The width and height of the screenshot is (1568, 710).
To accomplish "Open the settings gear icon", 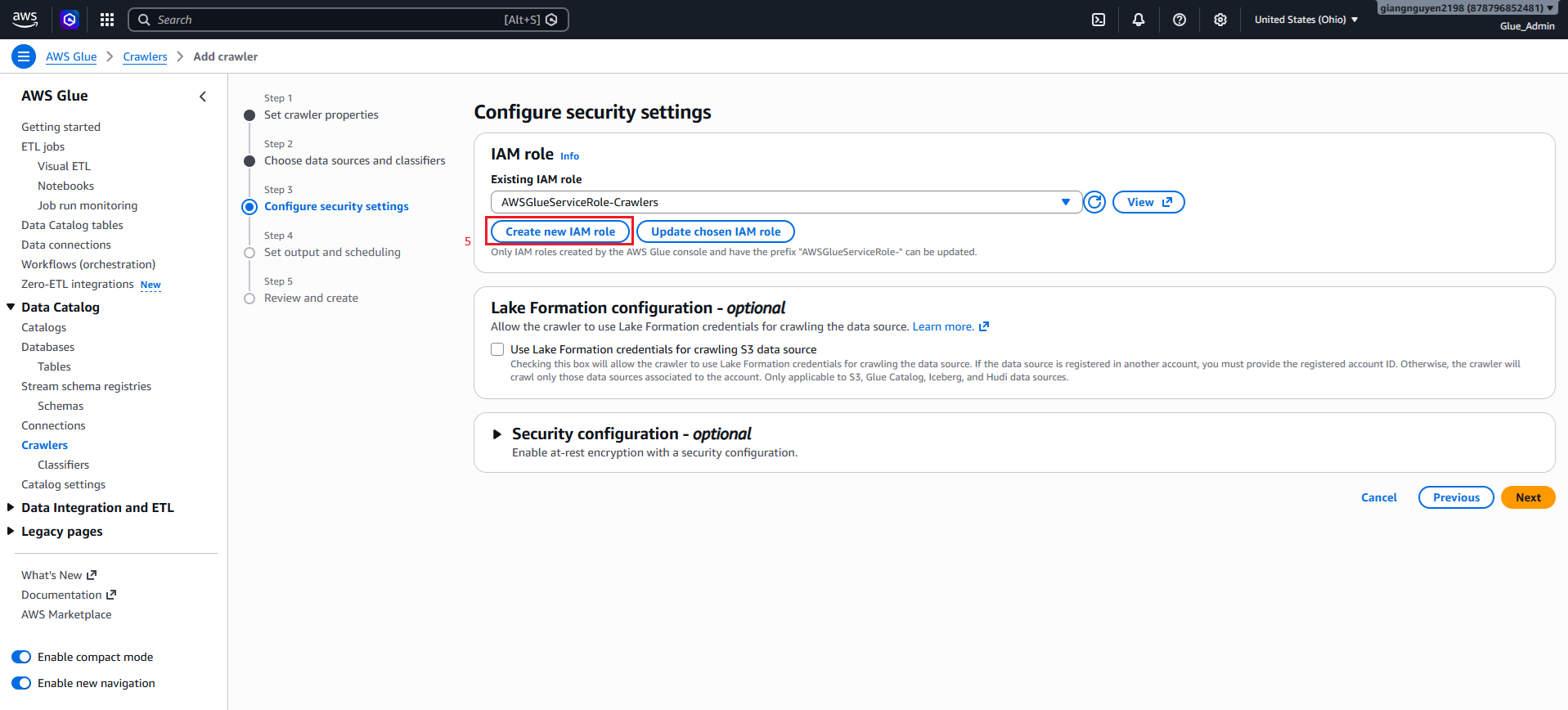I will [1220, 20].
